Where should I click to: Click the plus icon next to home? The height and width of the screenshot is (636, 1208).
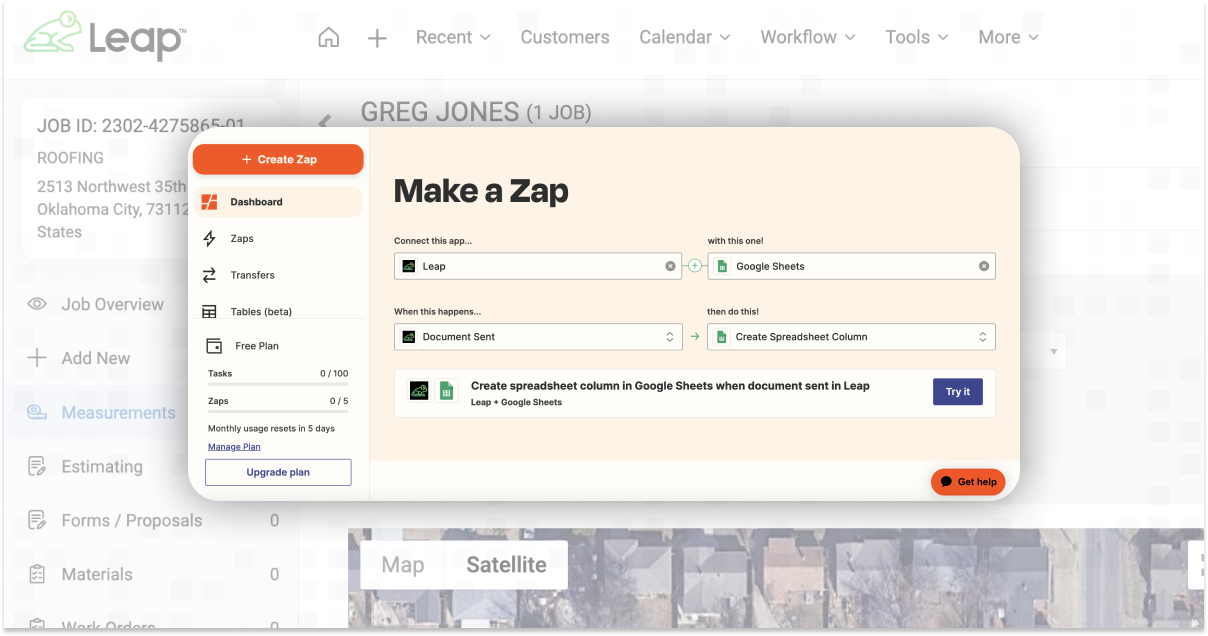pyautogui.click(x=377, y=37)
